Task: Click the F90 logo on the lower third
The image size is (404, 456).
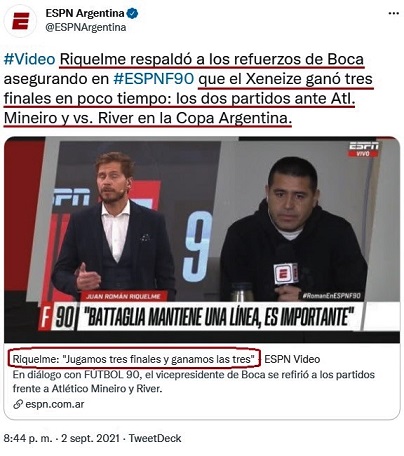Action: click(57, 317)
